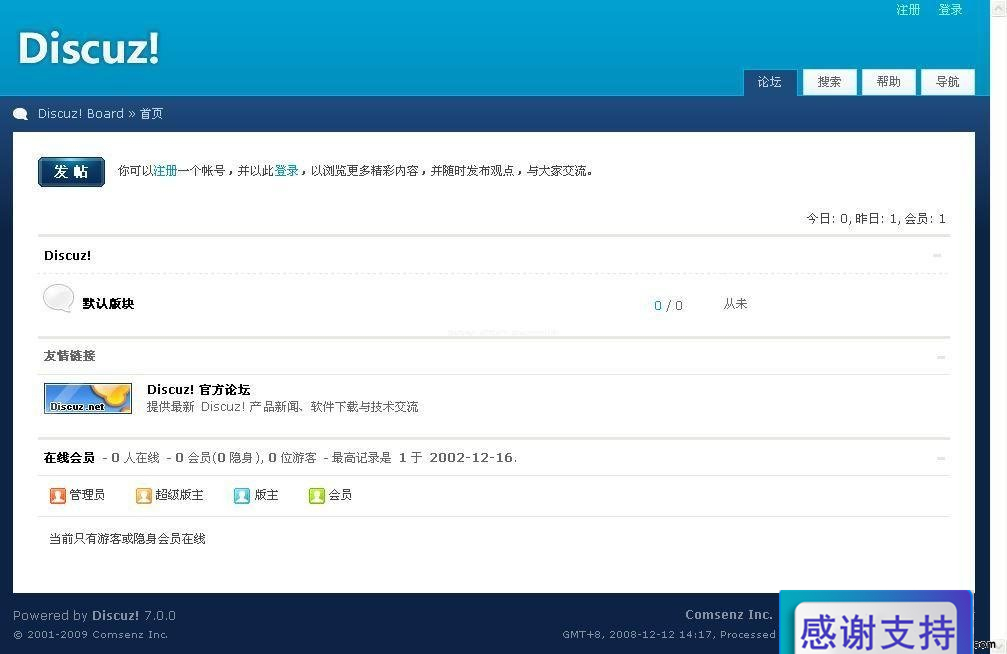The height and width of the screenshot is (654, 1007).
Task: Click the 超级版主 orange user icon
Action: [144, 495]
